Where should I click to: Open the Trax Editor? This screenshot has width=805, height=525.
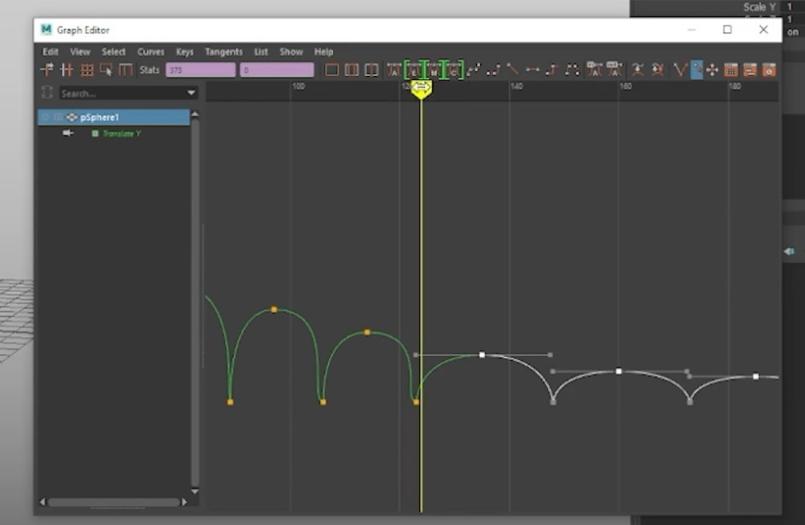coord(750,70)
